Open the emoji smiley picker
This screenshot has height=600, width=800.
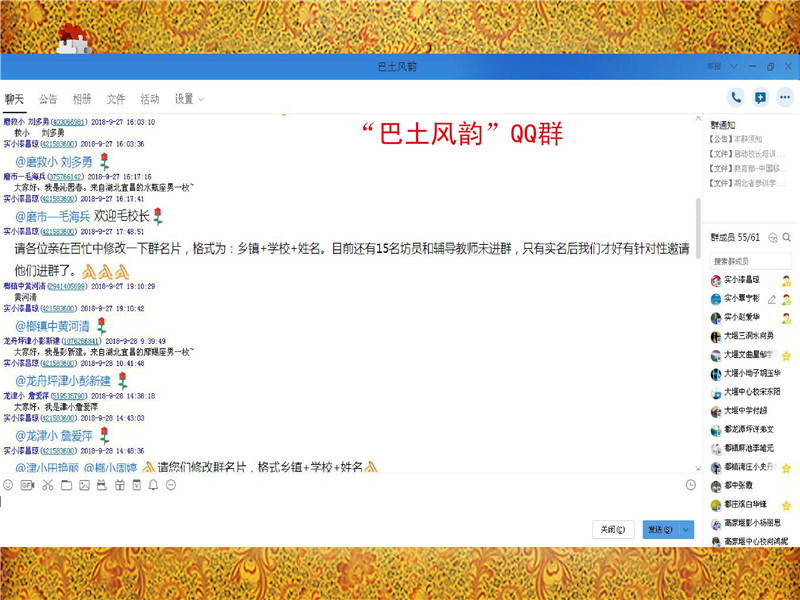point(8,485)
